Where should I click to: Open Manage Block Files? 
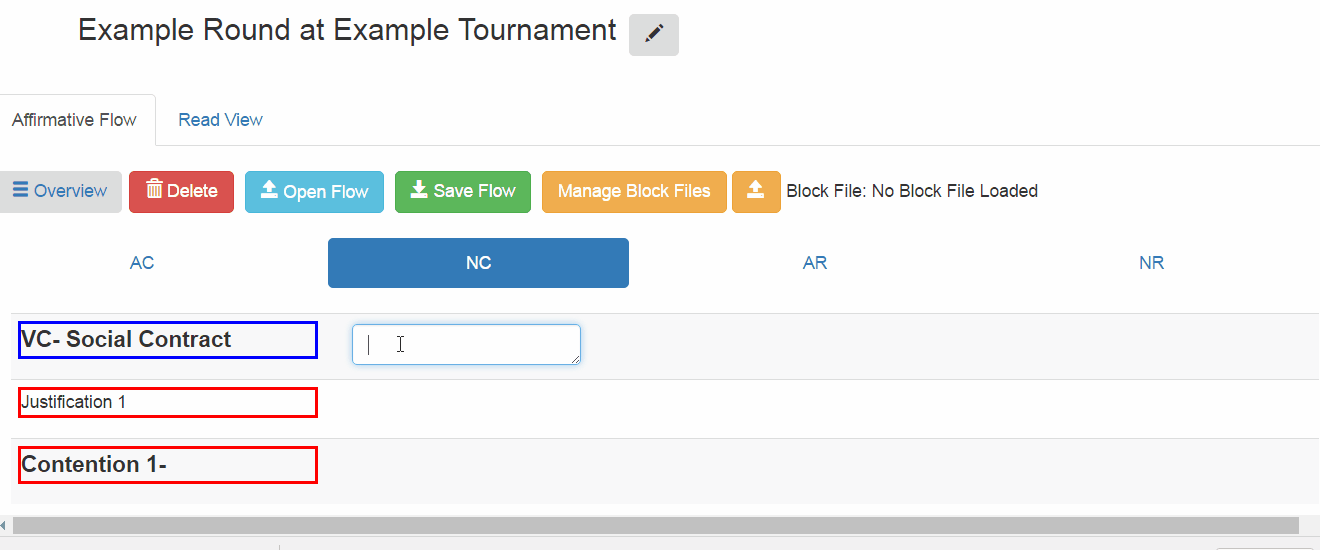point(634,192)
